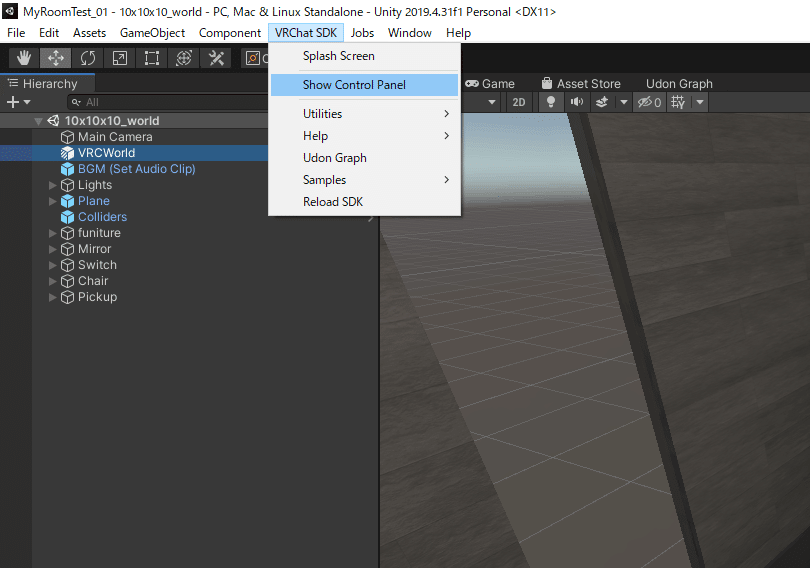Toggle 2D view mode
The height and width of the screenshot is (568, 810).
[519, 102]
